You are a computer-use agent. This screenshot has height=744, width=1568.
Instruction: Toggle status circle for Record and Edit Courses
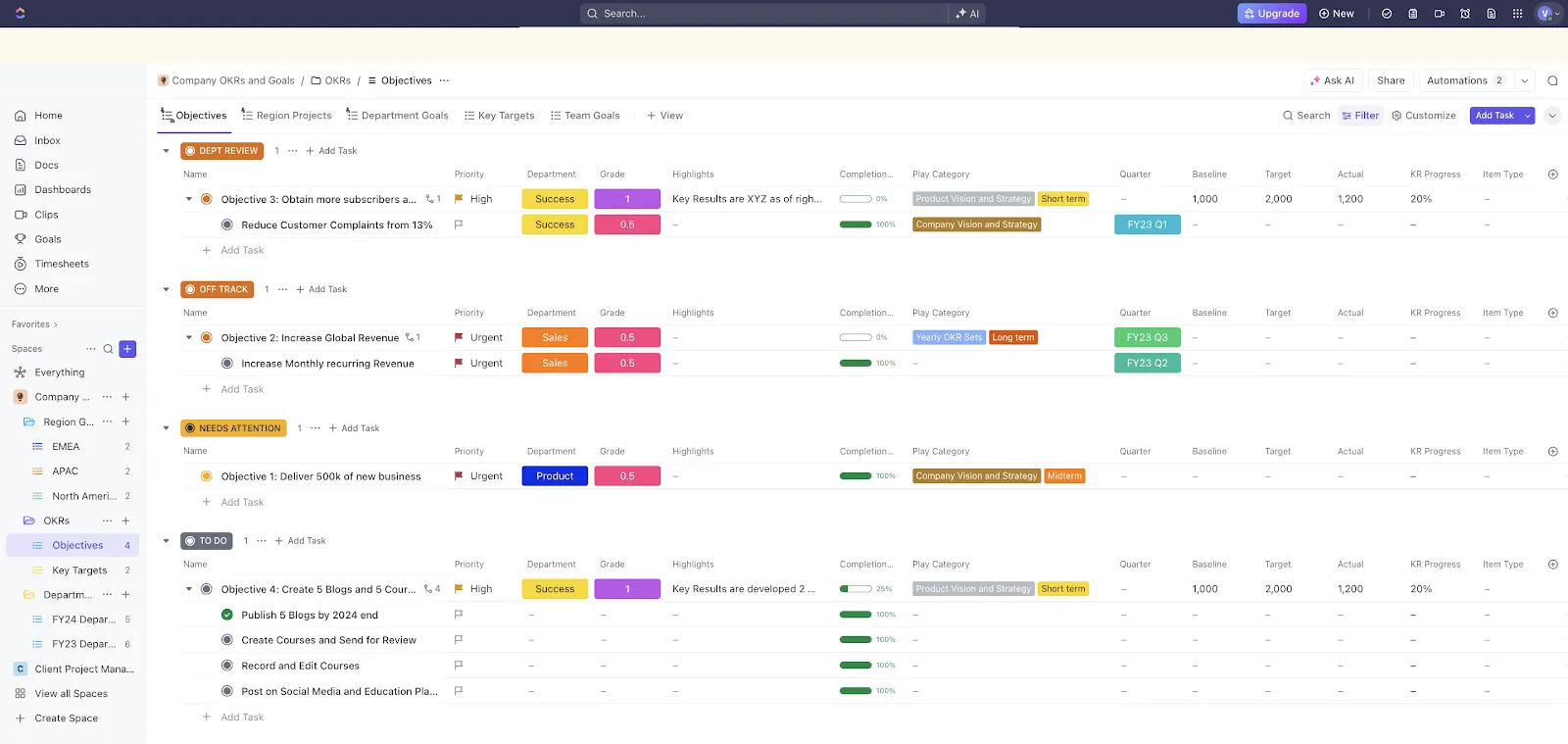tap(227, 666)
